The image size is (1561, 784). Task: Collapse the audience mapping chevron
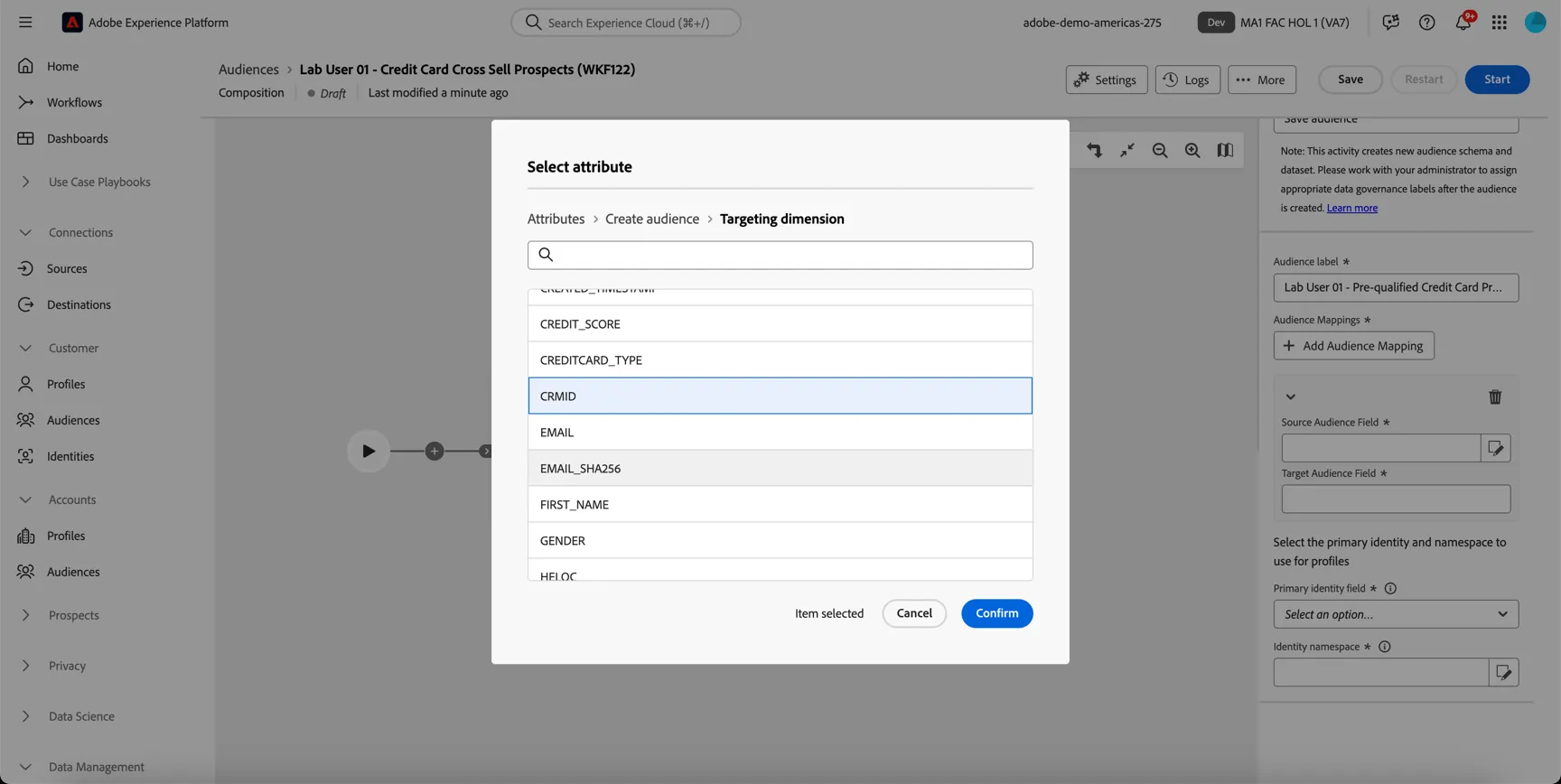(x=1291, y=397)
